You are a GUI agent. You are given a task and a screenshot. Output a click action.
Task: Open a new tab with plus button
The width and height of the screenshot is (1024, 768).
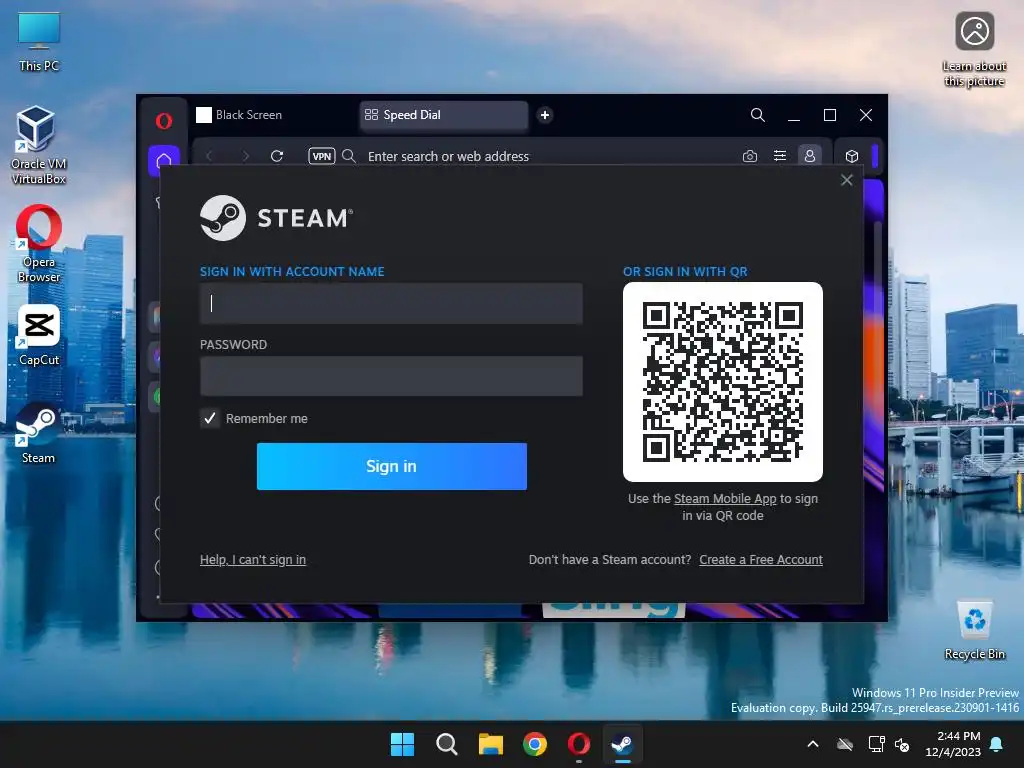545,115
